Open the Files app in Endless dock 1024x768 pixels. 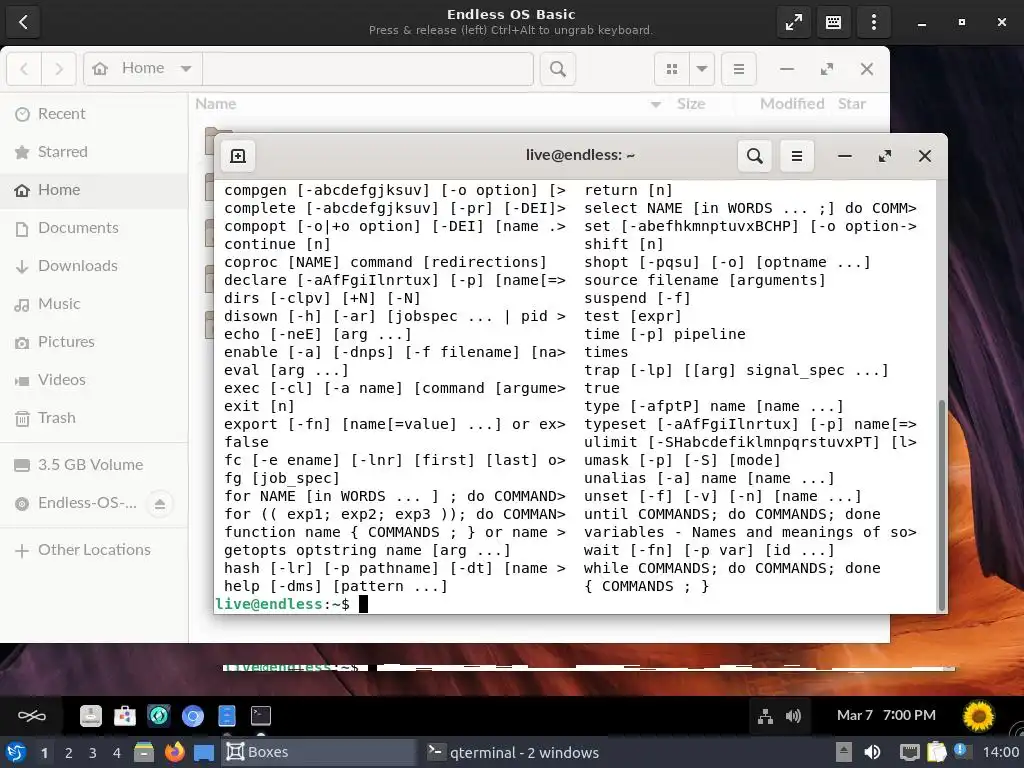[227, 716]
